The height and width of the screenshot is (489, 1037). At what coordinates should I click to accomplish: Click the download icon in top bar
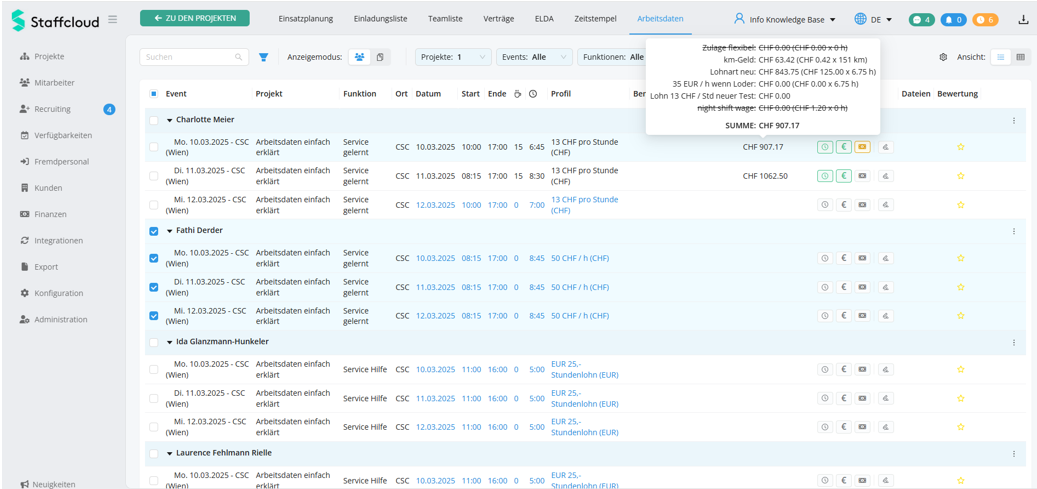click(x=1022, y=19)
